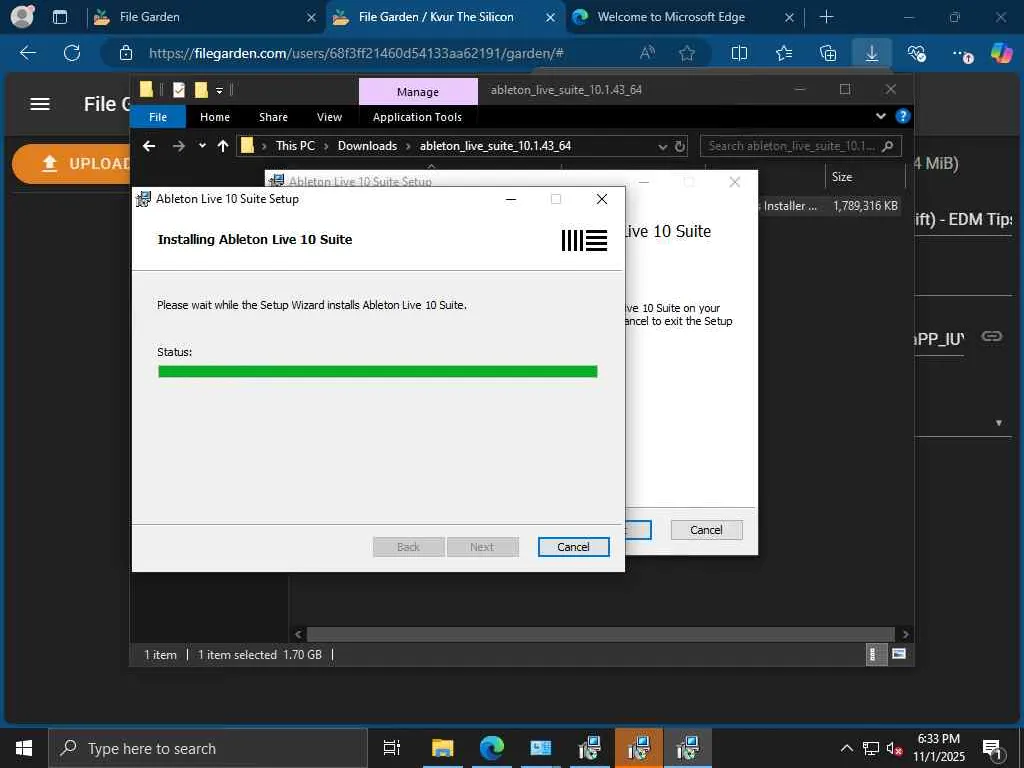
Task: Open Edge profile avatar
Action: 22,16
